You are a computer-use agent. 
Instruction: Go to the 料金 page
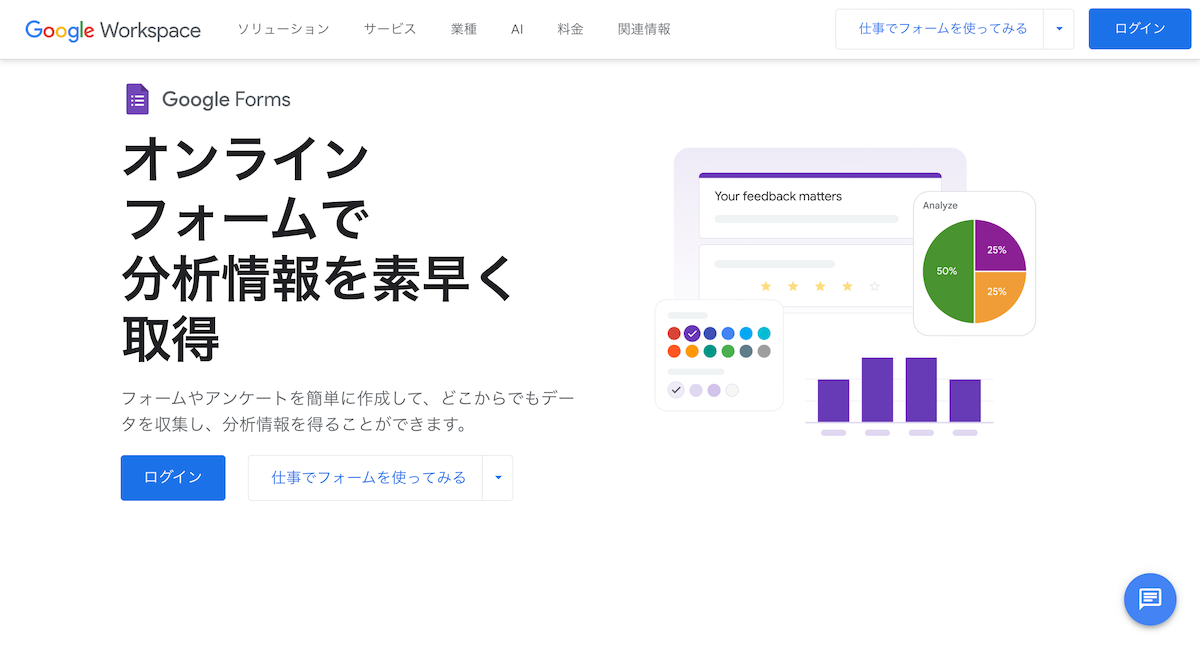tap(571, 29)
